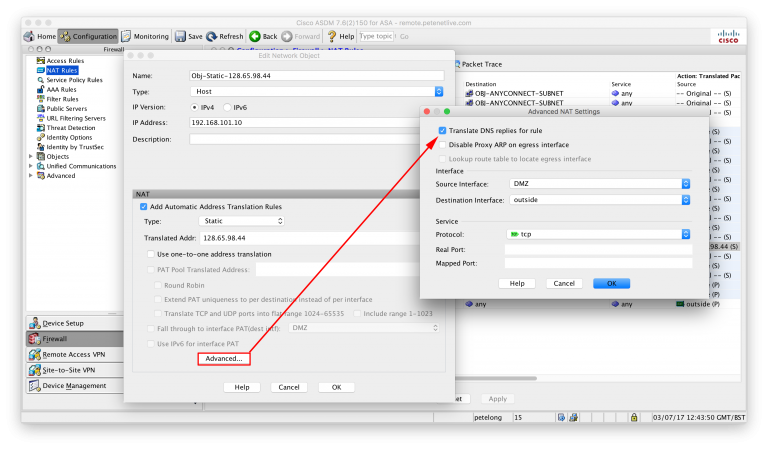Open the NAT Type Static dropdown
This screenshot has width=768, height=449.
pos(242,221)
